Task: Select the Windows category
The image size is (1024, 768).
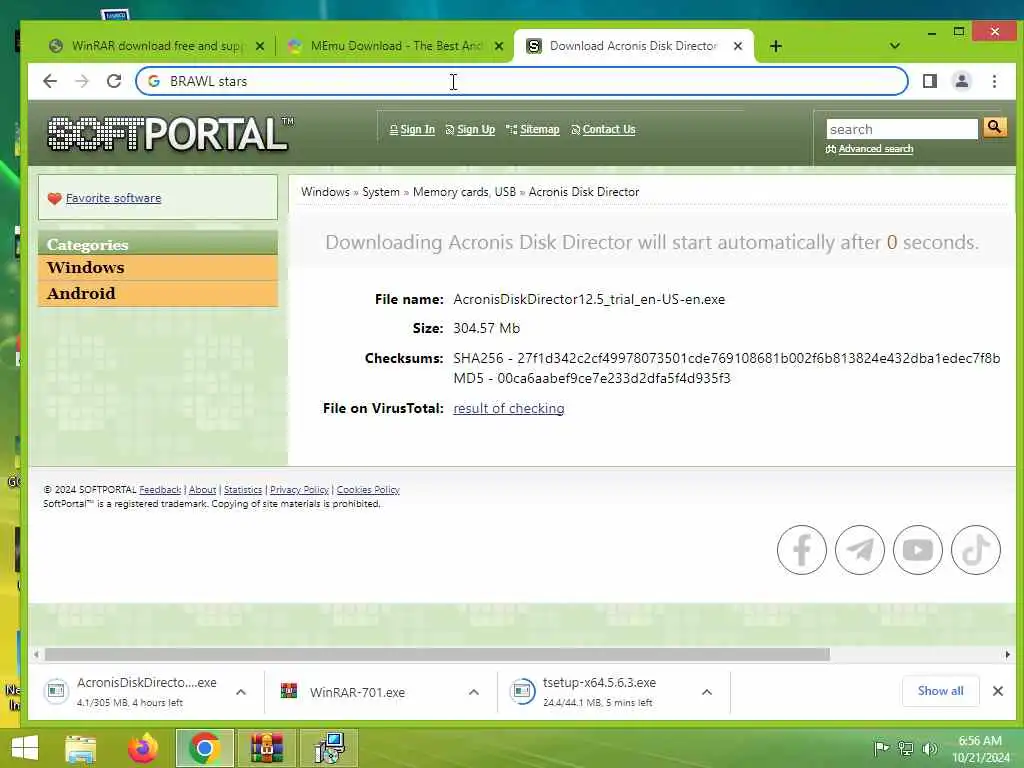Action: tap(157, 268)
